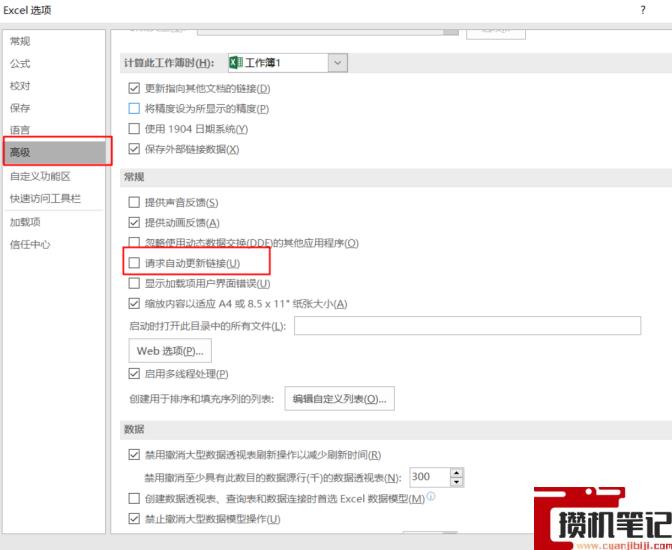Uncheck 保存外部链接数据
The image size is (672, 550).
tap(134, 149)
